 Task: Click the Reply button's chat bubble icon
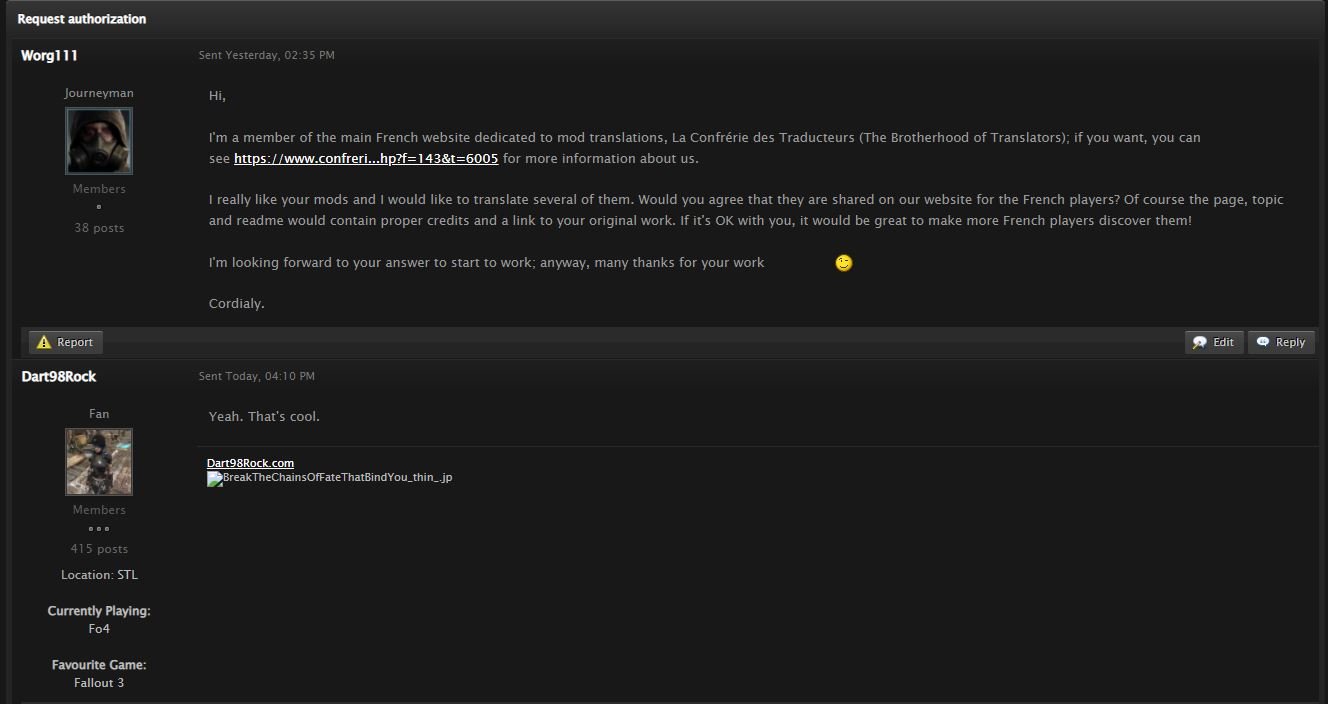(1263, 342)
